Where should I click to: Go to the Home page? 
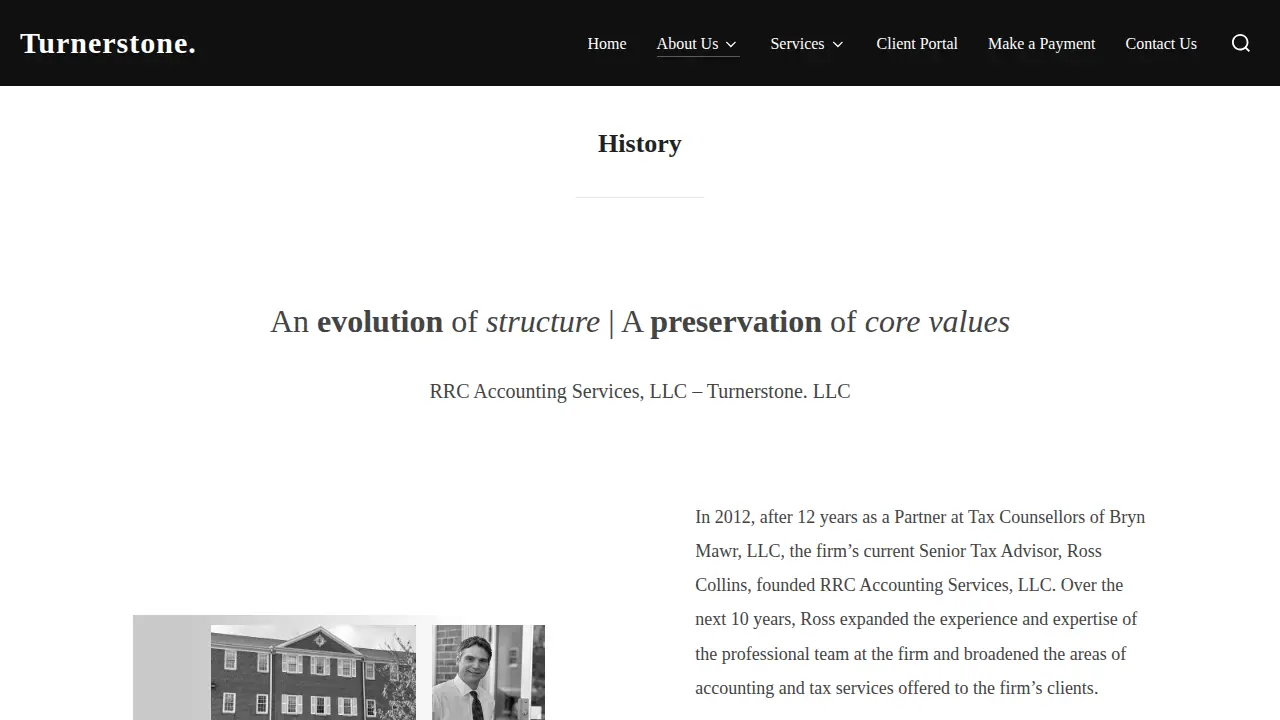coord(607,43)
